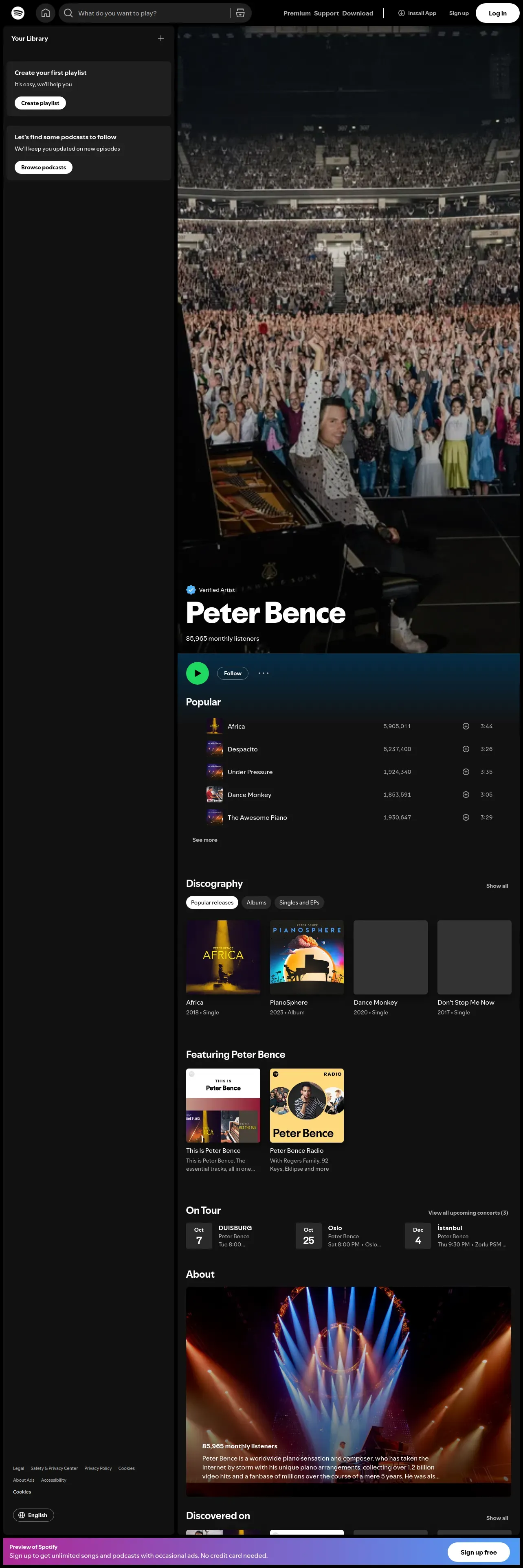Open Download menu link
This screenshot has height=1568, width=523.
(x=357, y=13)
